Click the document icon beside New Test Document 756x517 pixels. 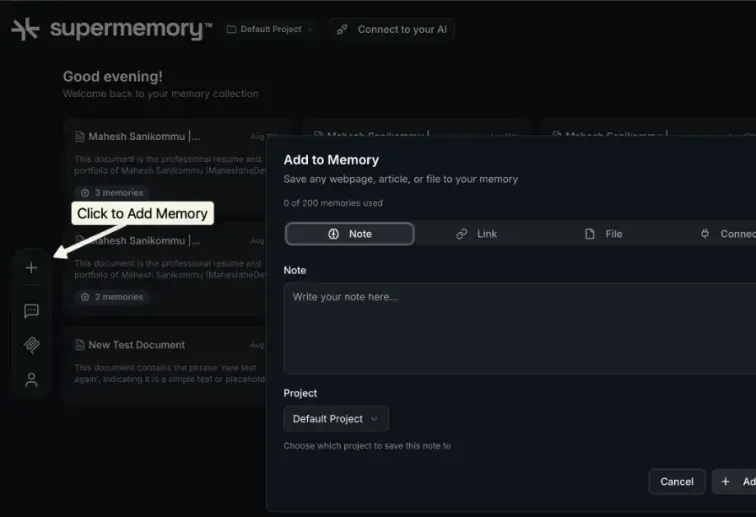coord(79,345)
